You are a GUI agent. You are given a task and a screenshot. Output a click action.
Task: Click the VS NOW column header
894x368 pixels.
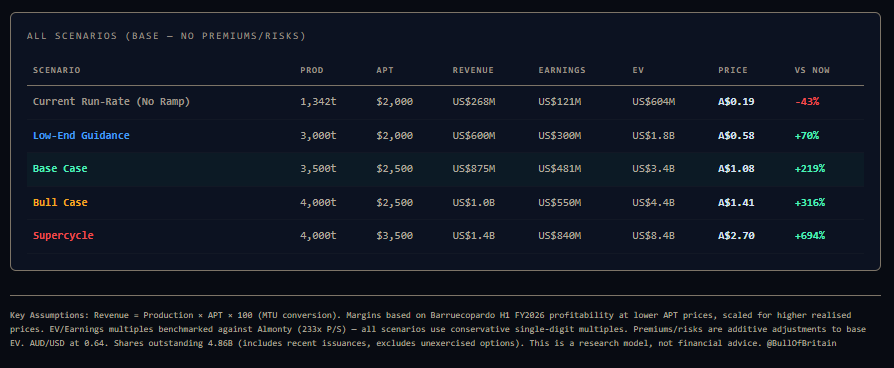[812, 70]
